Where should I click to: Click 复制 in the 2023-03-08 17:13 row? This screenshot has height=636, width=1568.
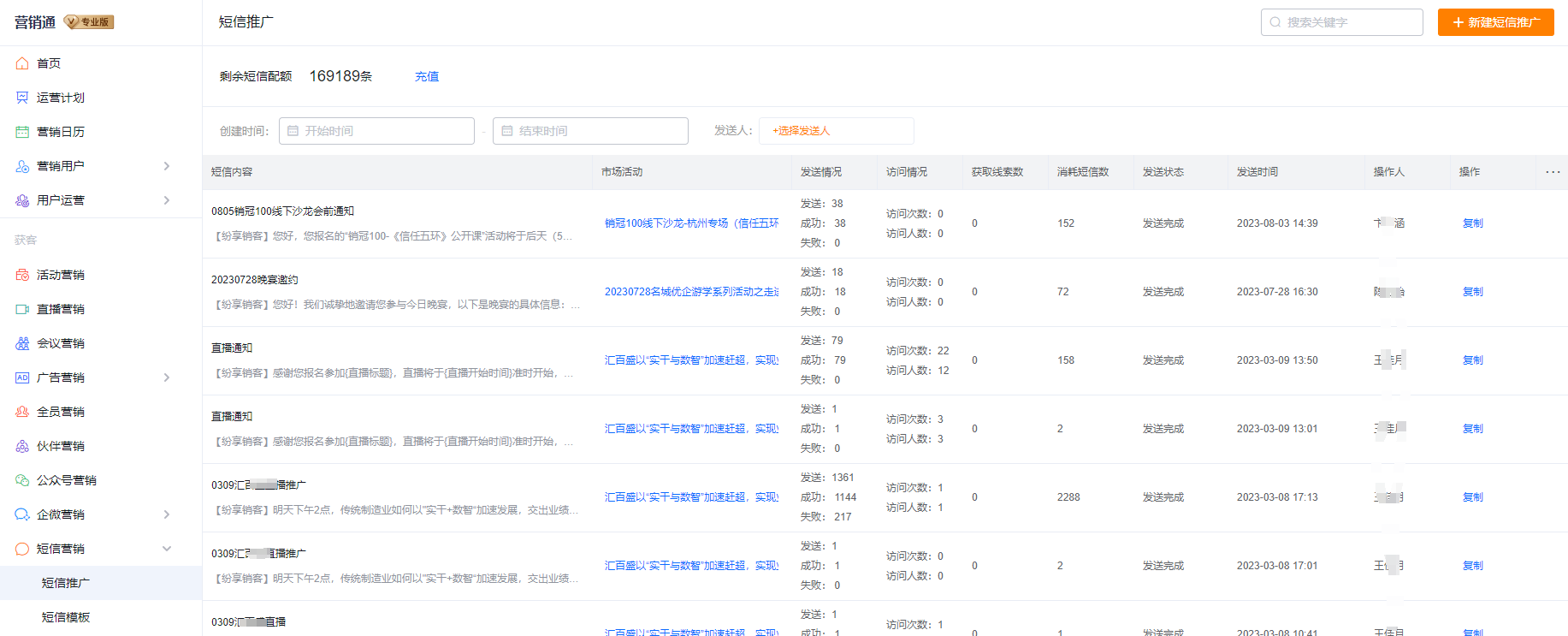tap(1472, 497)
